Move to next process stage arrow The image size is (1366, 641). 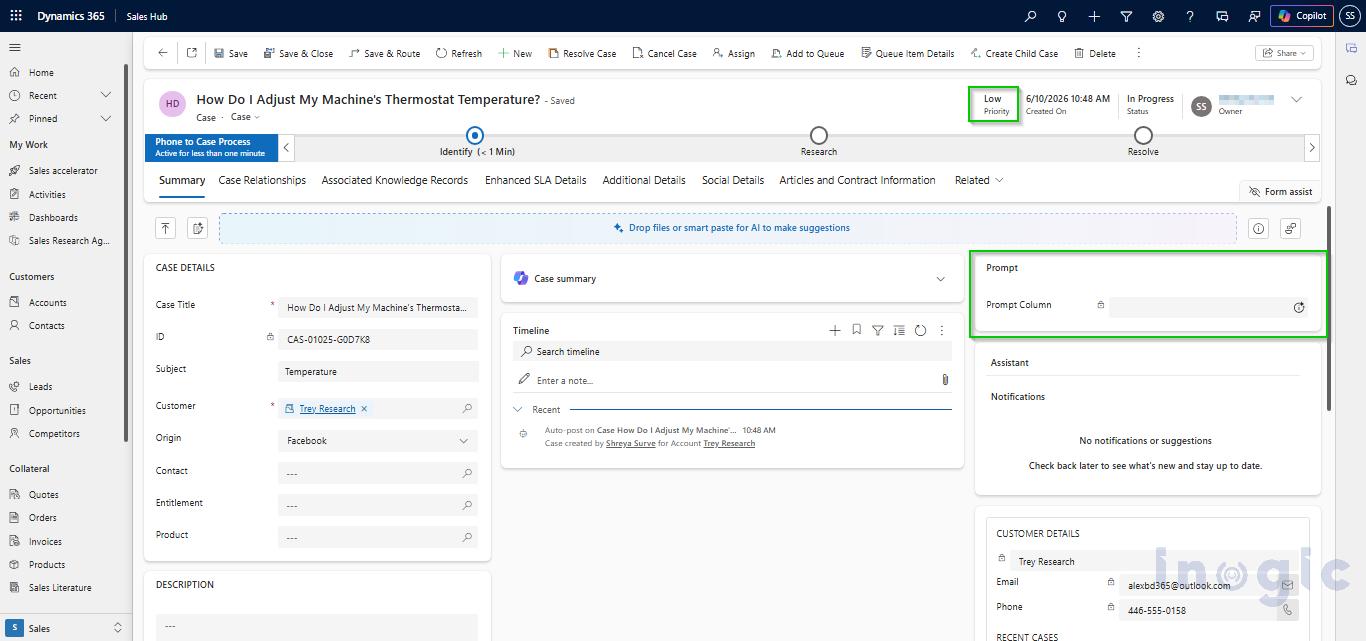(1312, 148)
